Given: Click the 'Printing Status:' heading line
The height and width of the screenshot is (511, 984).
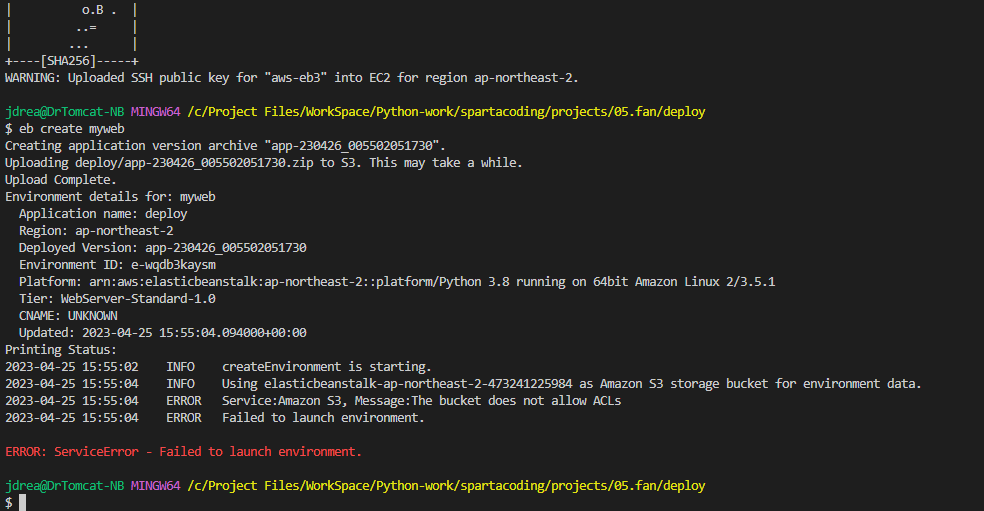Looking at the screenshot, I should [x=61, y=350].
